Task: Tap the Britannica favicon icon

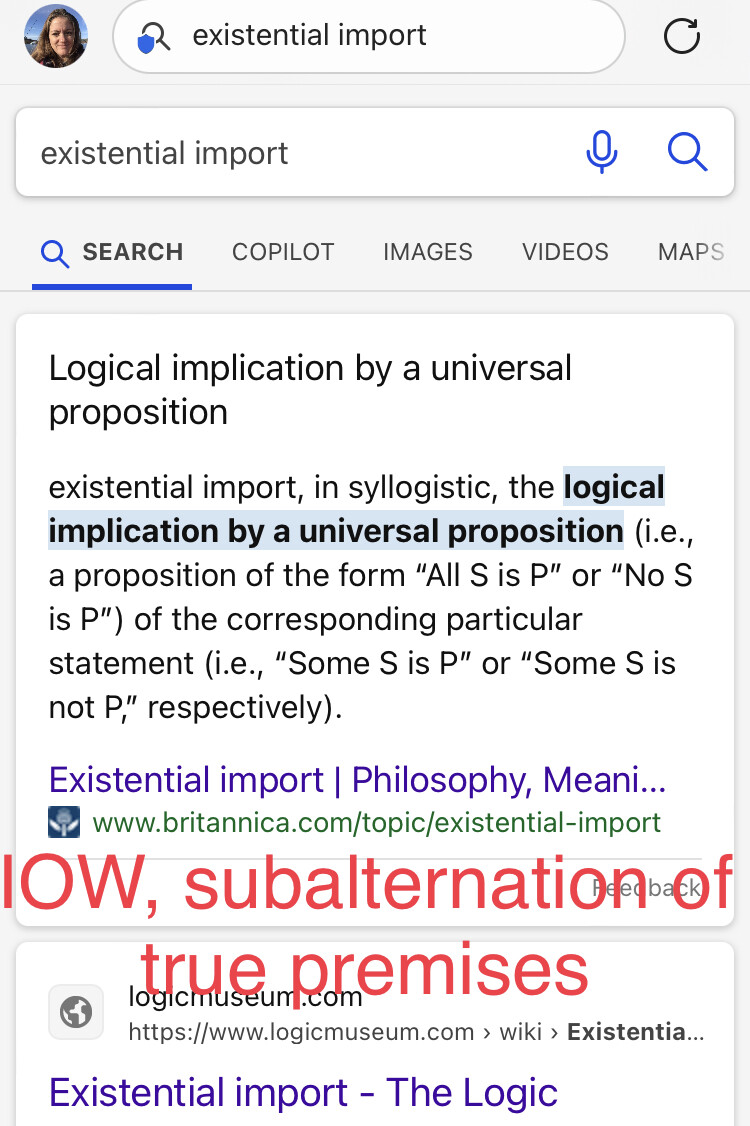Action: (64, 823)
